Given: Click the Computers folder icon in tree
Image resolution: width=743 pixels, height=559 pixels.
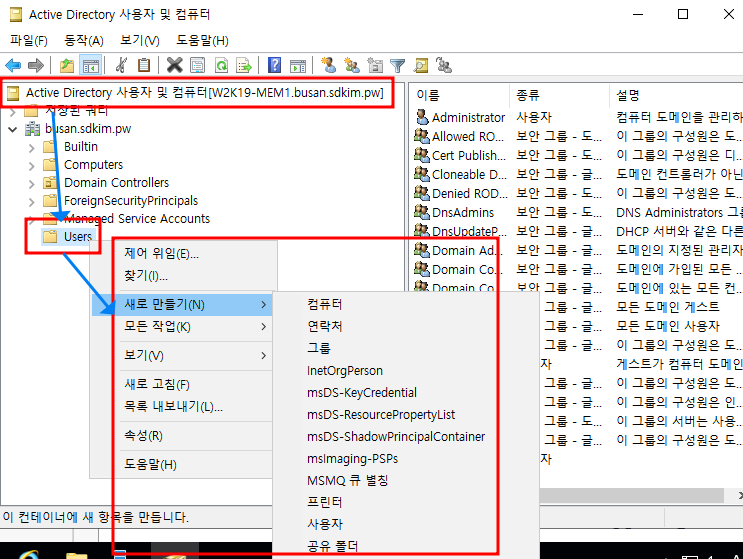Looking at the screenshot, I should tap(50, 165).
